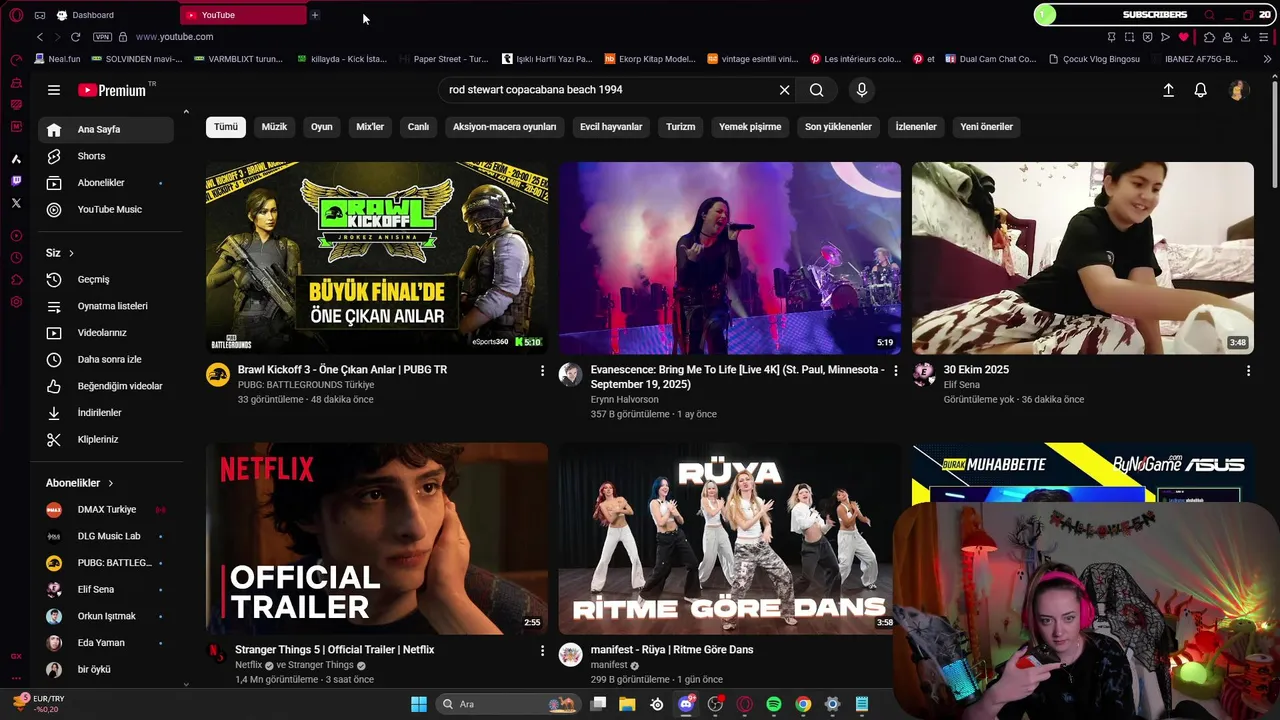Open Videolarınız
The image size is (1280, 720).
point(106,333)
